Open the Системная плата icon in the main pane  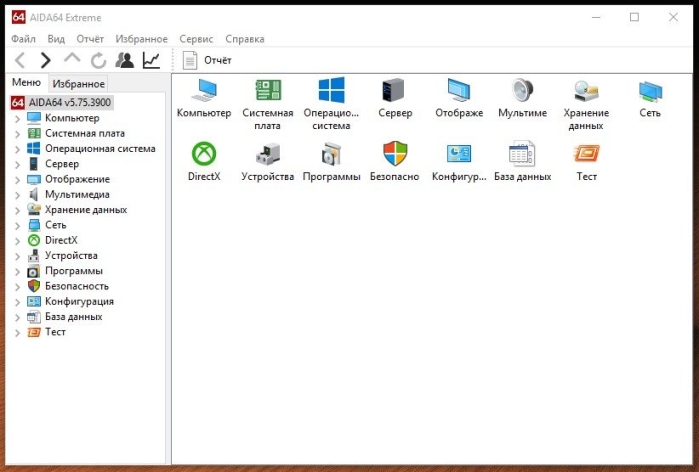click(267, 90)
